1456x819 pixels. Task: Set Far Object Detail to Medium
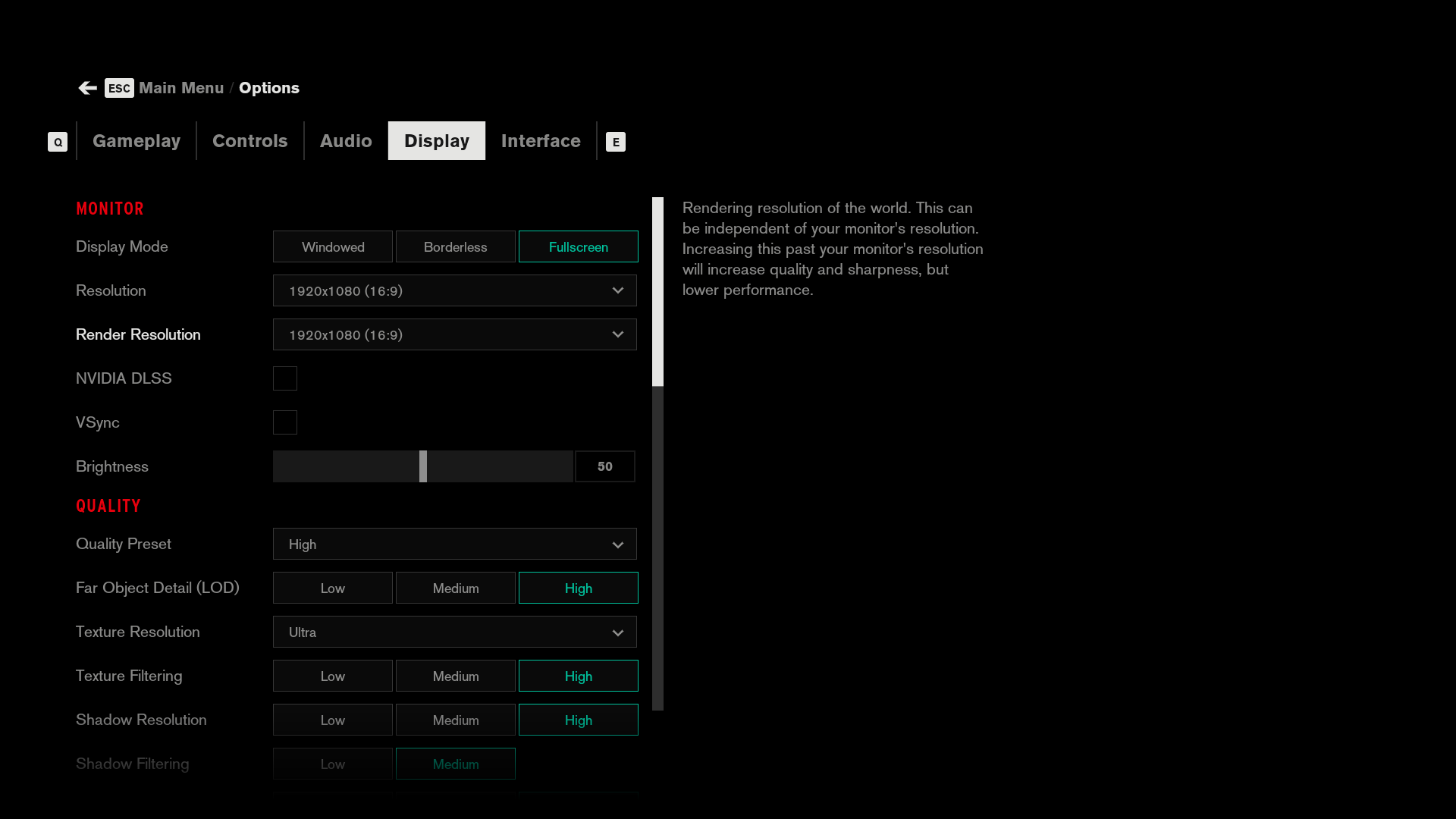pos(455,588)
